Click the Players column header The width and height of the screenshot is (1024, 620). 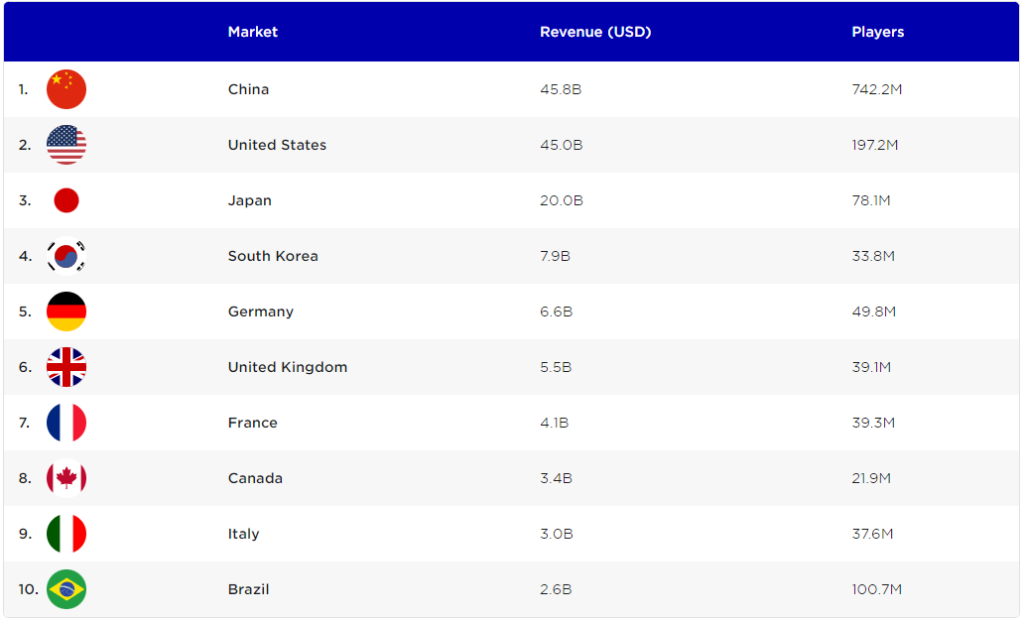click(878, 32)
